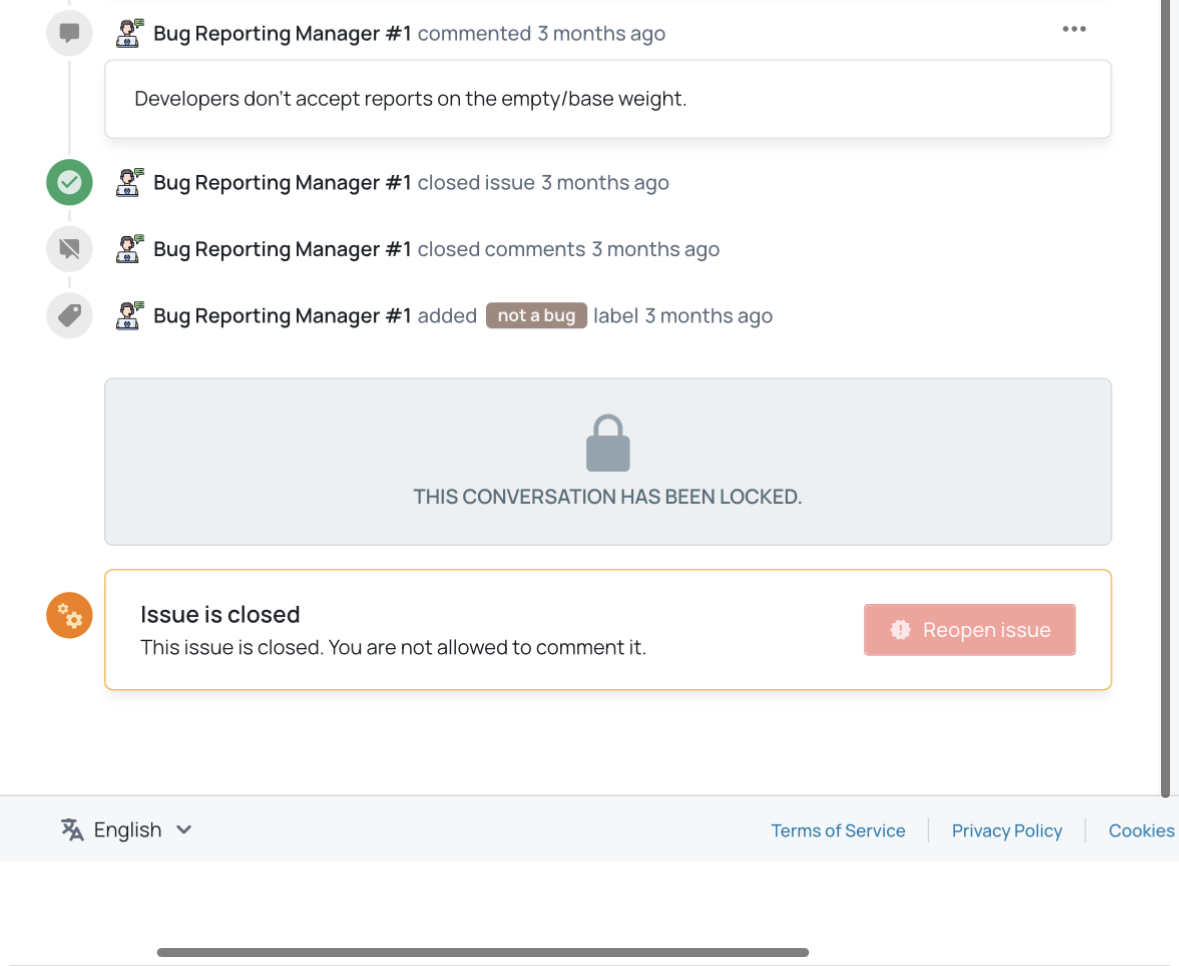1179x966 pixels.
Task: Open the comment's three-dot options menu
Action: click(x=1074, y=29)
